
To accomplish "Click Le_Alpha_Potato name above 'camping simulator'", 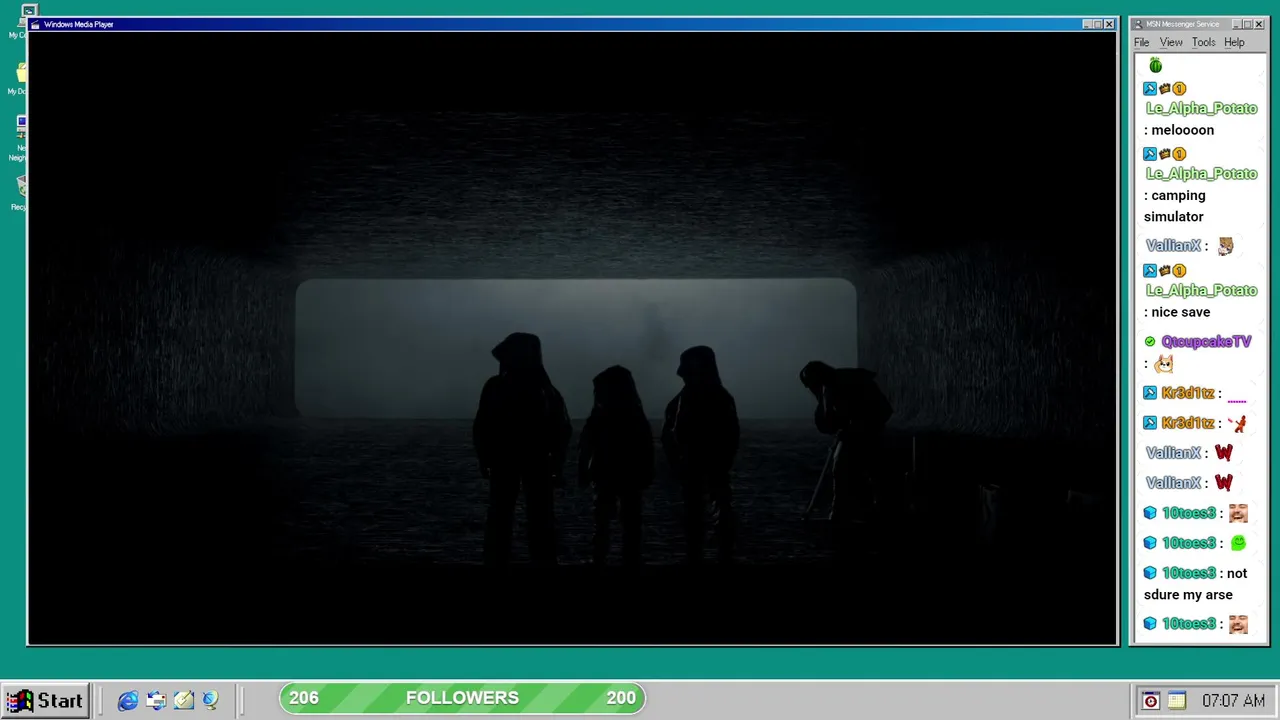I will click(x=1201, y=173).
